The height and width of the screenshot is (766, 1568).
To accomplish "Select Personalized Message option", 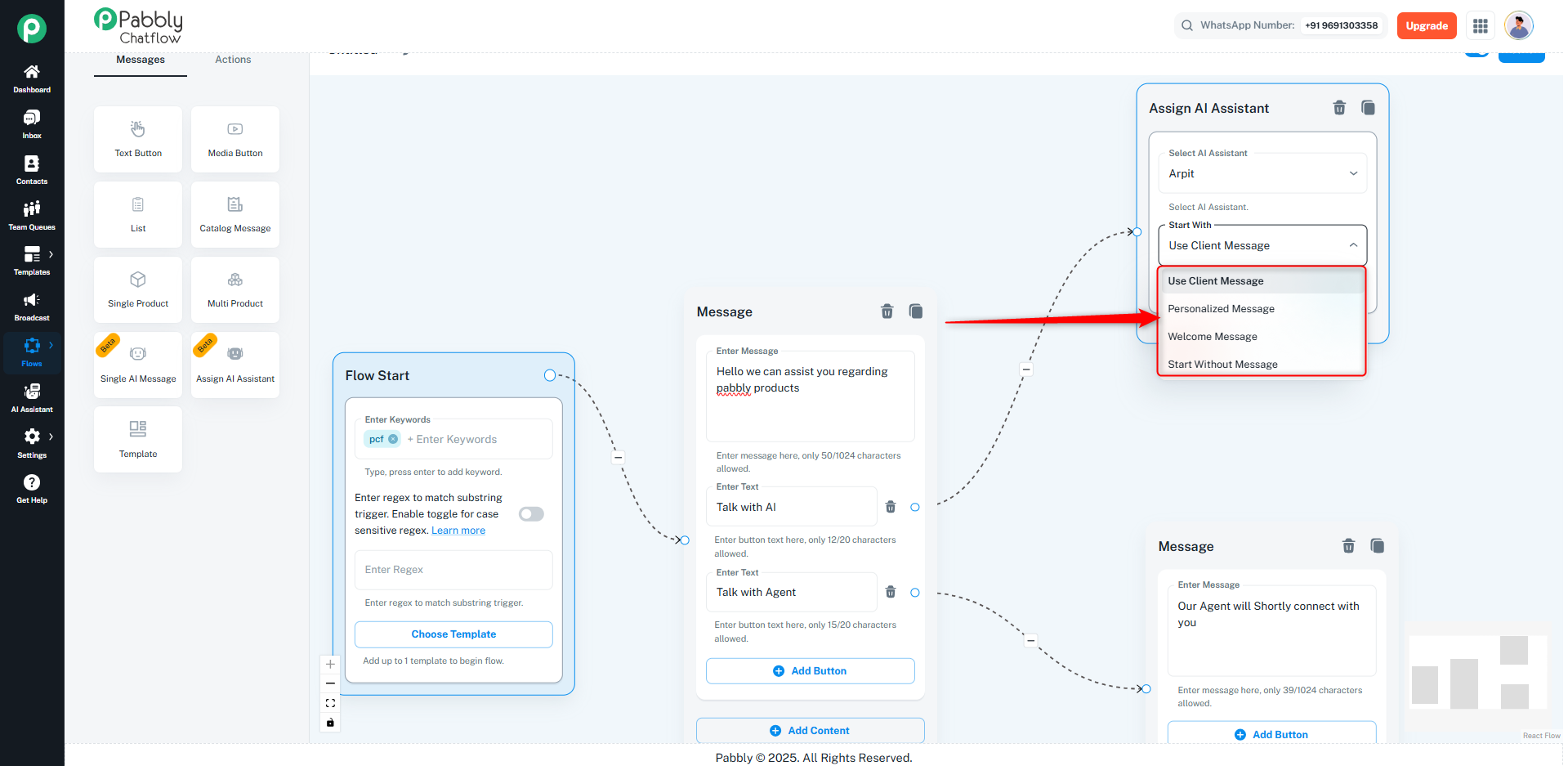I will coord(1262,308).
